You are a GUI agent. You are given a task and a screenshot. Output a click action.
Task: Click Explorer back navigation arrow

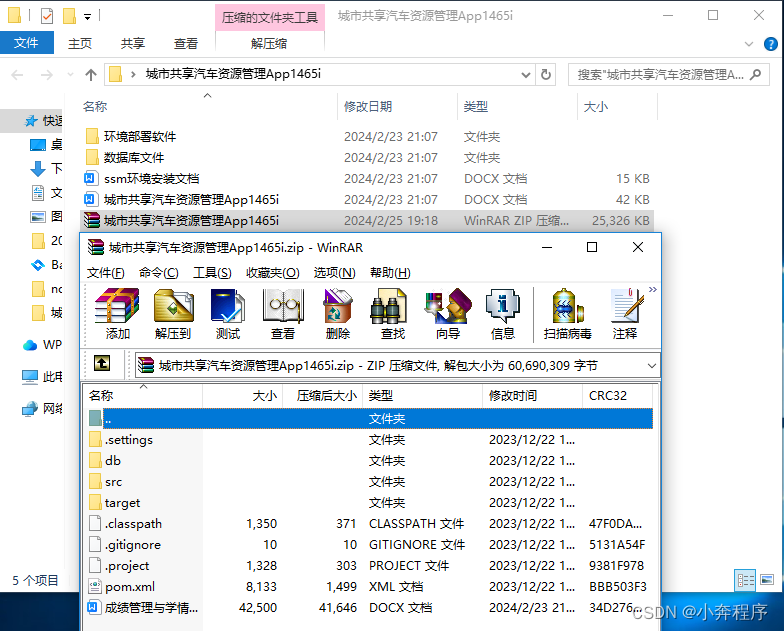pos(18,75)
